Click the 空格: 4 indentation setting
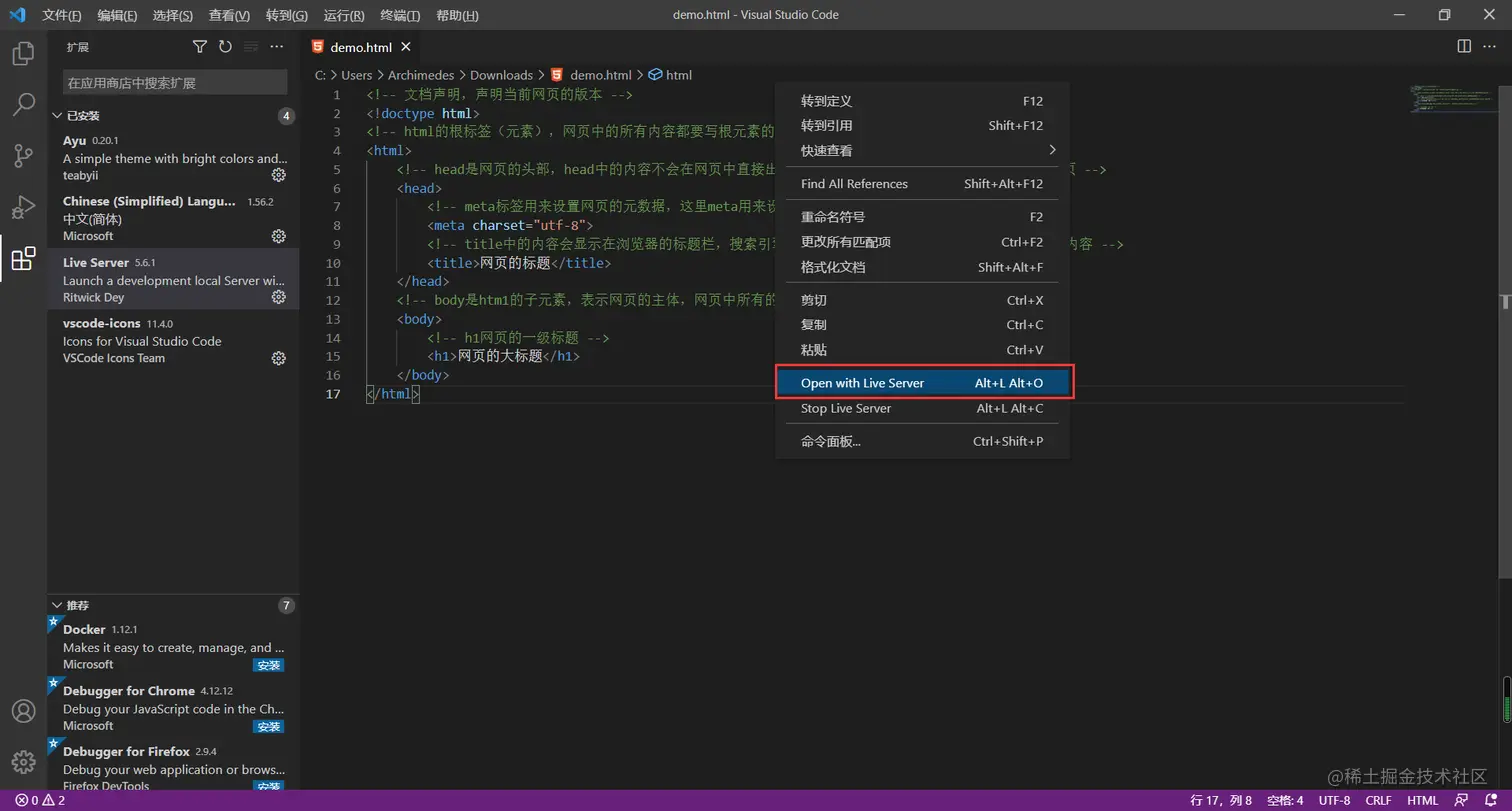Viewport: 1512px width, 811px height. (1285, 800)
